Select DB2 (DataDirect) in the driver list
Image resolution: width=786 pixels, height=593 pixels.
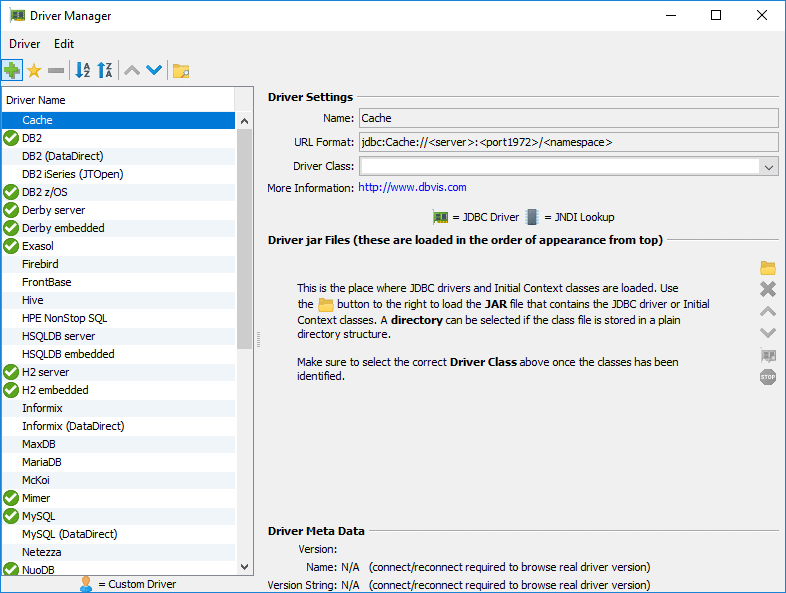(x=118, y=156)
